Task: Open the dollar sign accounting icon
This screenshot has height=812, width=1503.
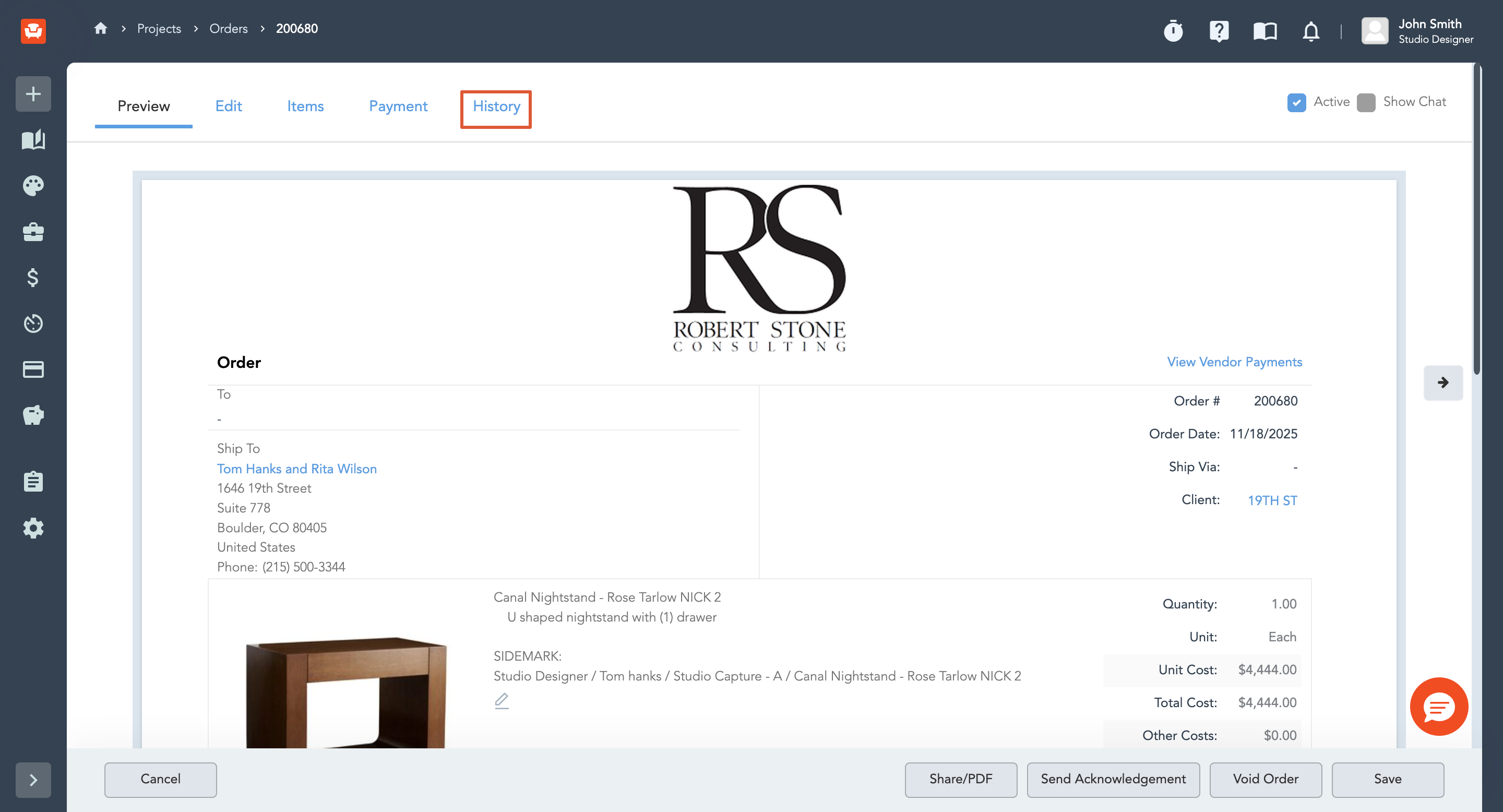Action: point(33,278)
